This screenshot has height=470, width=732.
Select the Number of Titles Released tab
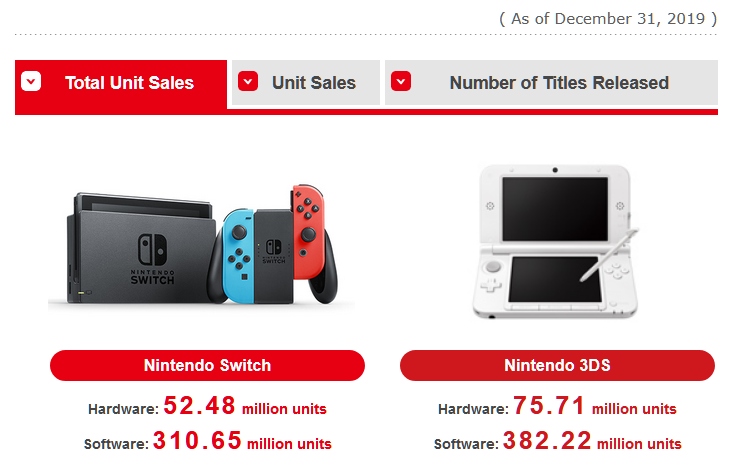pos(551,83)
